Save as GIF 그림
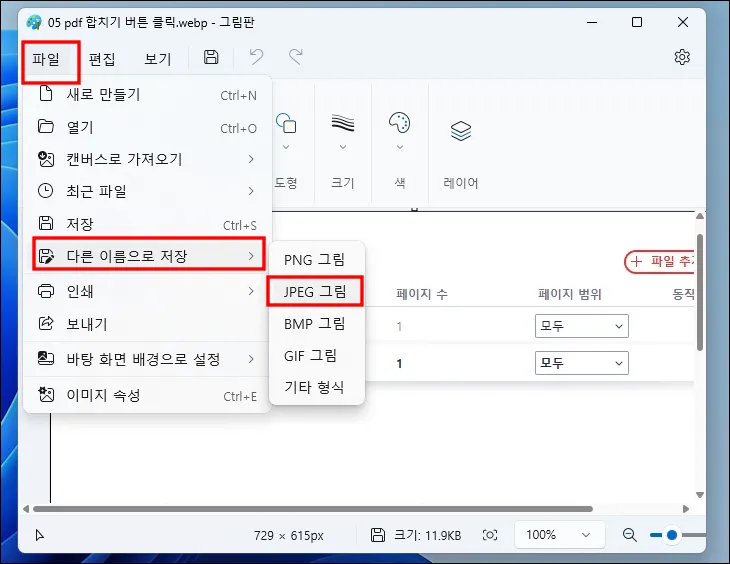Image resolution: width=730 pixels, height=564 pixels. [316, 356]
